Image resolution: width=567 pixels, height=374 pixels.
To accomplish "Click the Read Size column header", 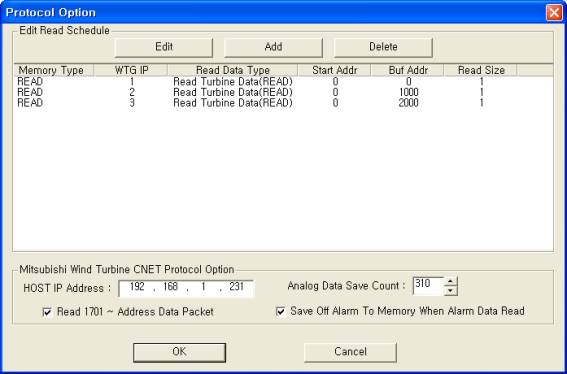I will (481, 70).
